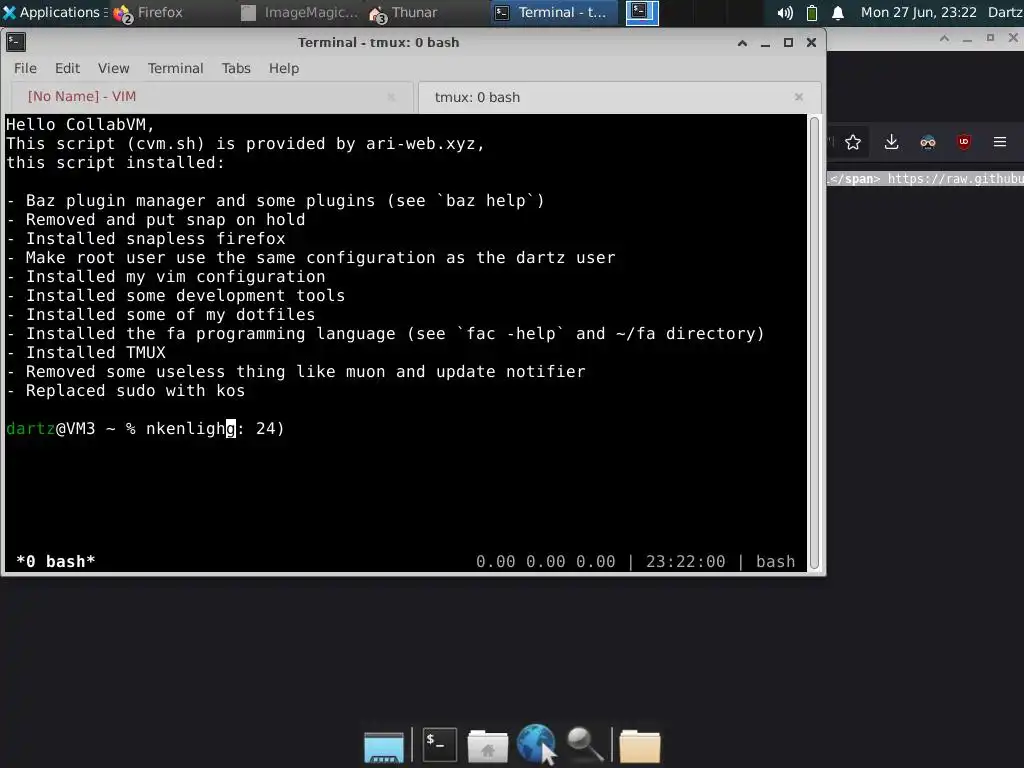Click the 'bash' label in tmux status right

[775, 562]
